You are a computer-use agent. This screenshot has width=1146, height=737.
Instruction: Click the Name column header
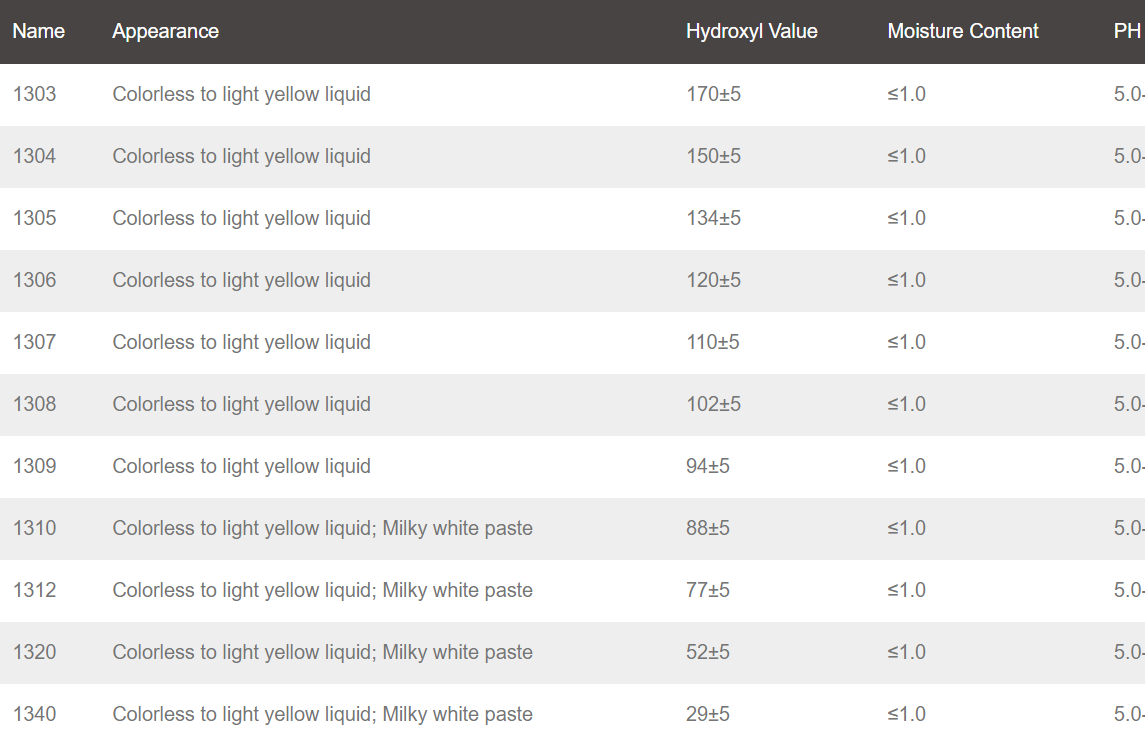coord(39,31)
